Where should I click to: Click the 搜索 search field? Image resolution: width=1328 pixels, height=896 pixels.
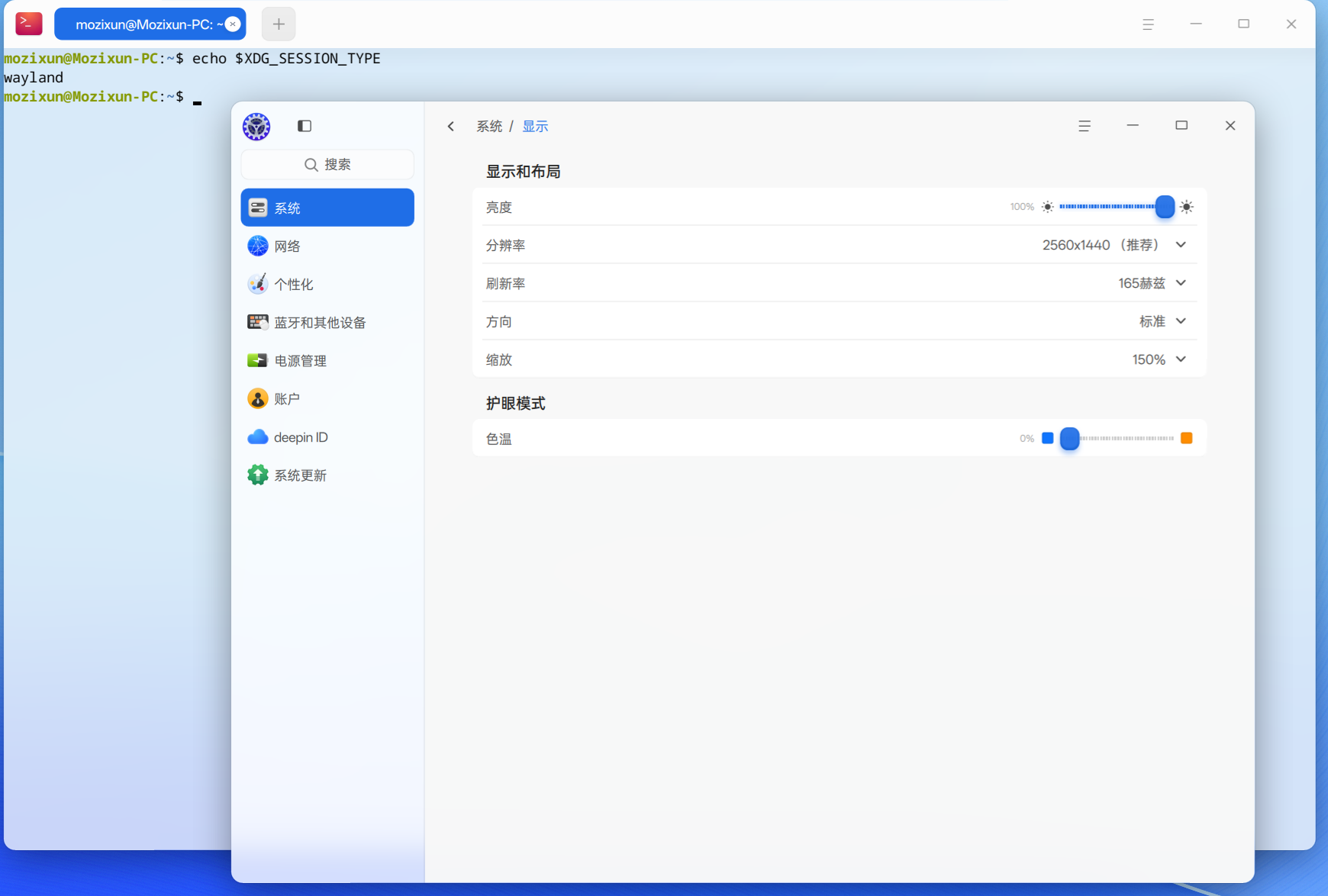(x=327, y=164)
